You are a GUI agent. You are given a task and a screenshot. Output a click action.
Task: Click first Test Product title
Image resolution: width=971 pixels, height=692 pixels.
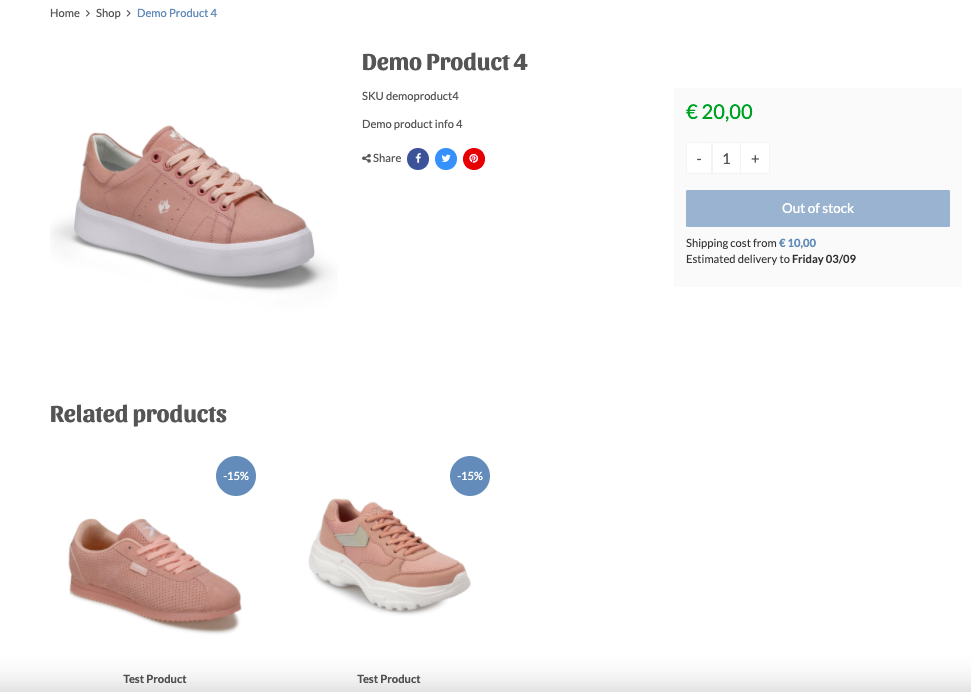(x=155, y=679)
